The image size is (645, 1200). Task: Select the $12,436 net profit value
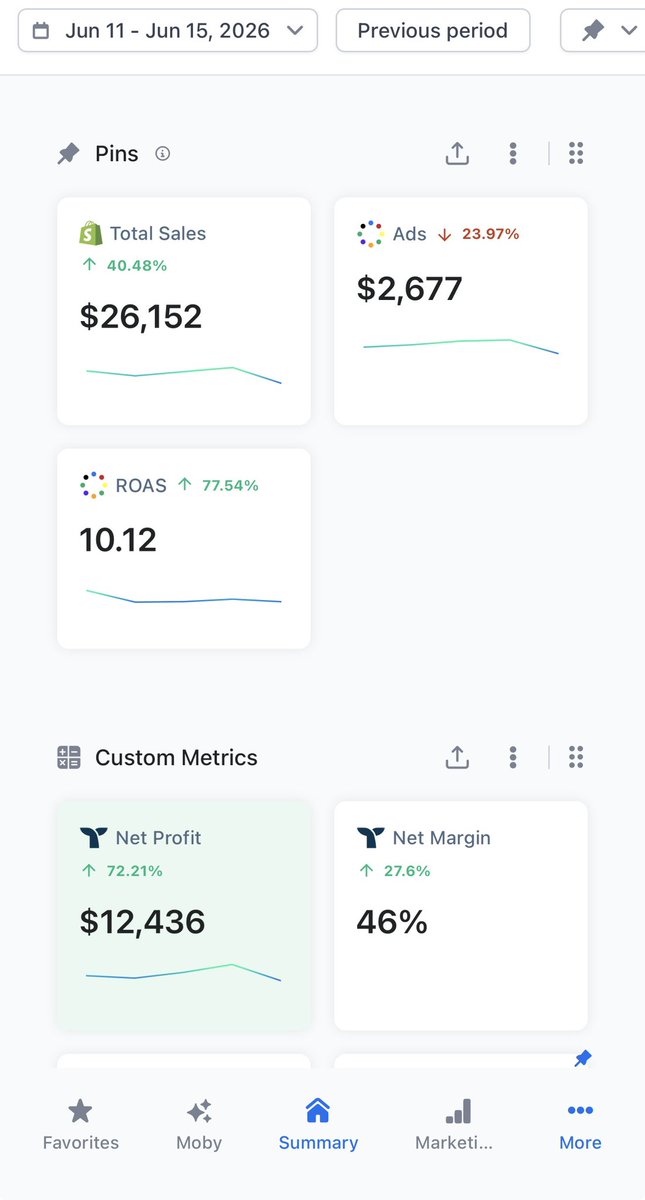(x=143, y=921)
